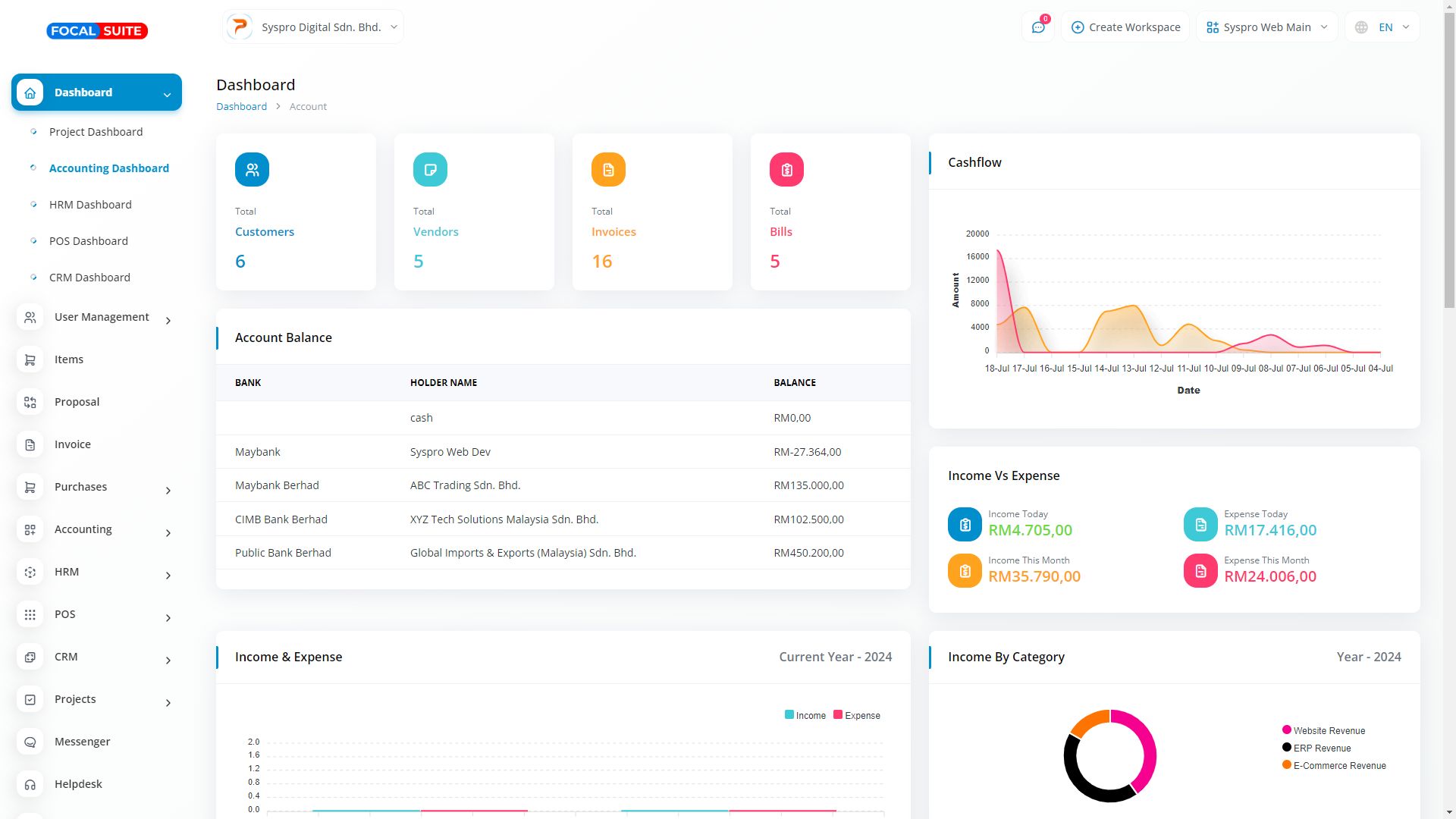Click the Dashboard breadcrumb link
The height and width of the screenshot is (819, 1456).
(241, 106)
